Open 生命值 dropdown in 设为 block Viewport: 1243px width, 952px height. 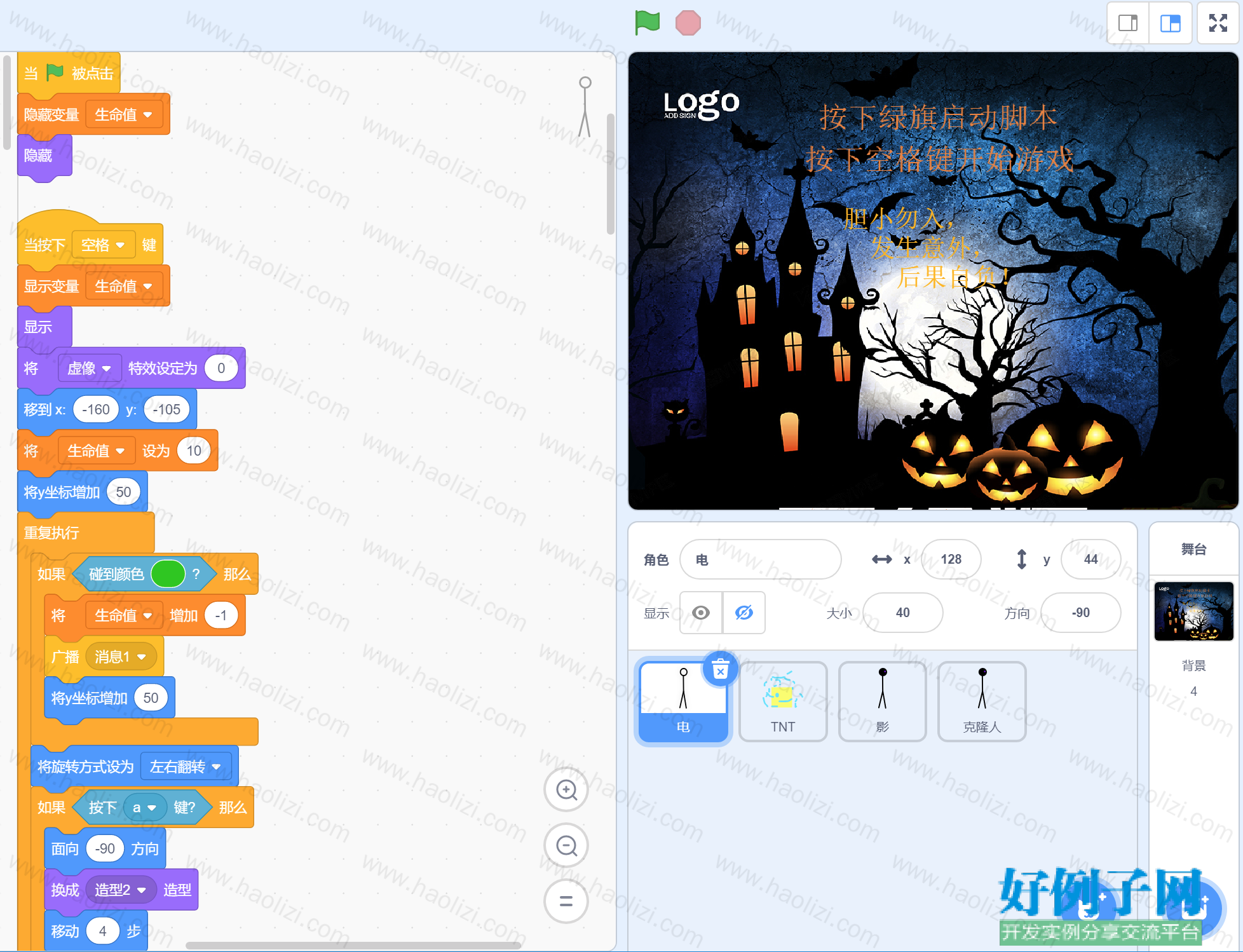[97, 451]
